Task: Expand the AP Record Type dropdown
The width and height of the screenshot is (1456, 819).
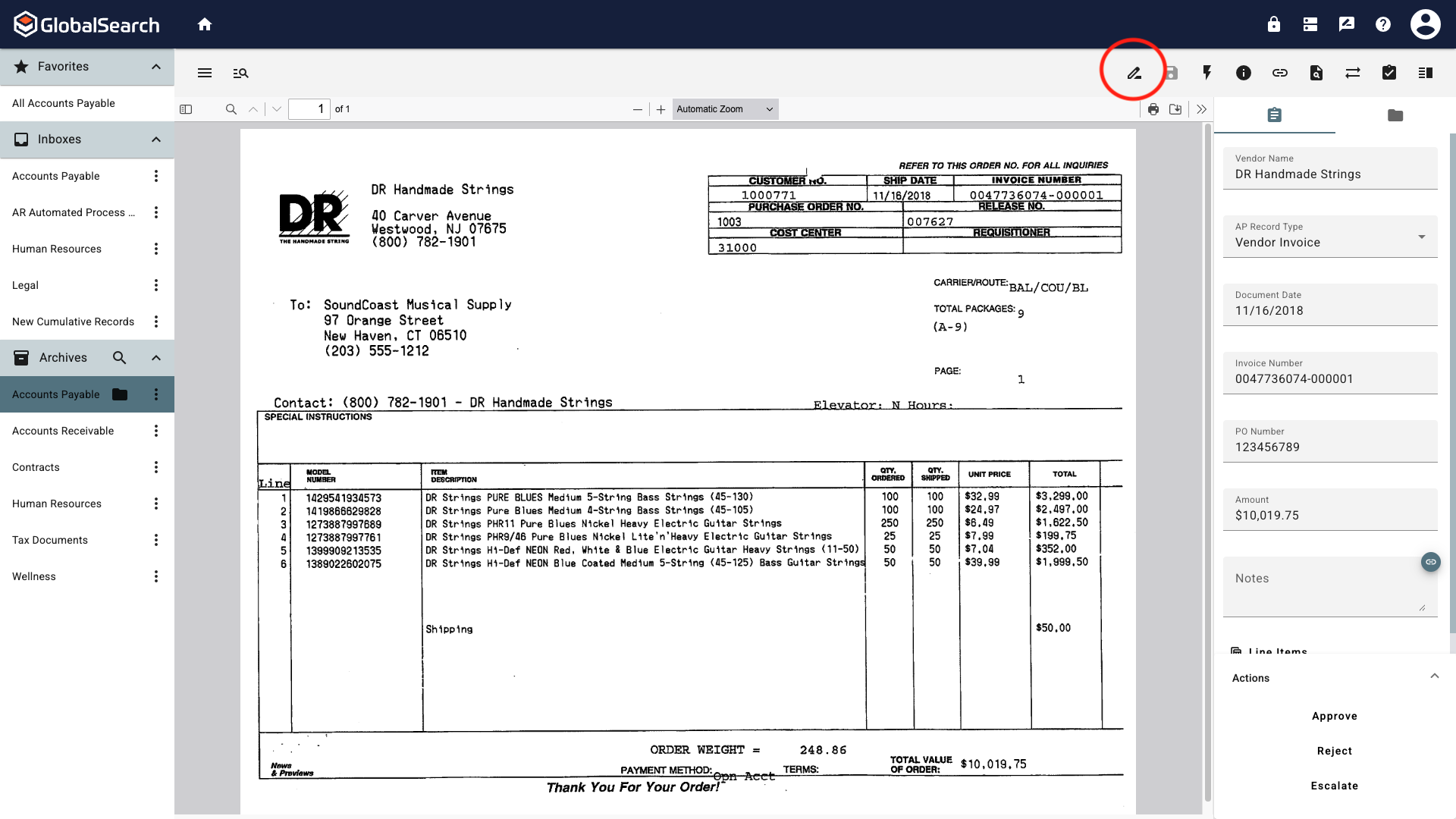Action: (x=1421, y=237)
